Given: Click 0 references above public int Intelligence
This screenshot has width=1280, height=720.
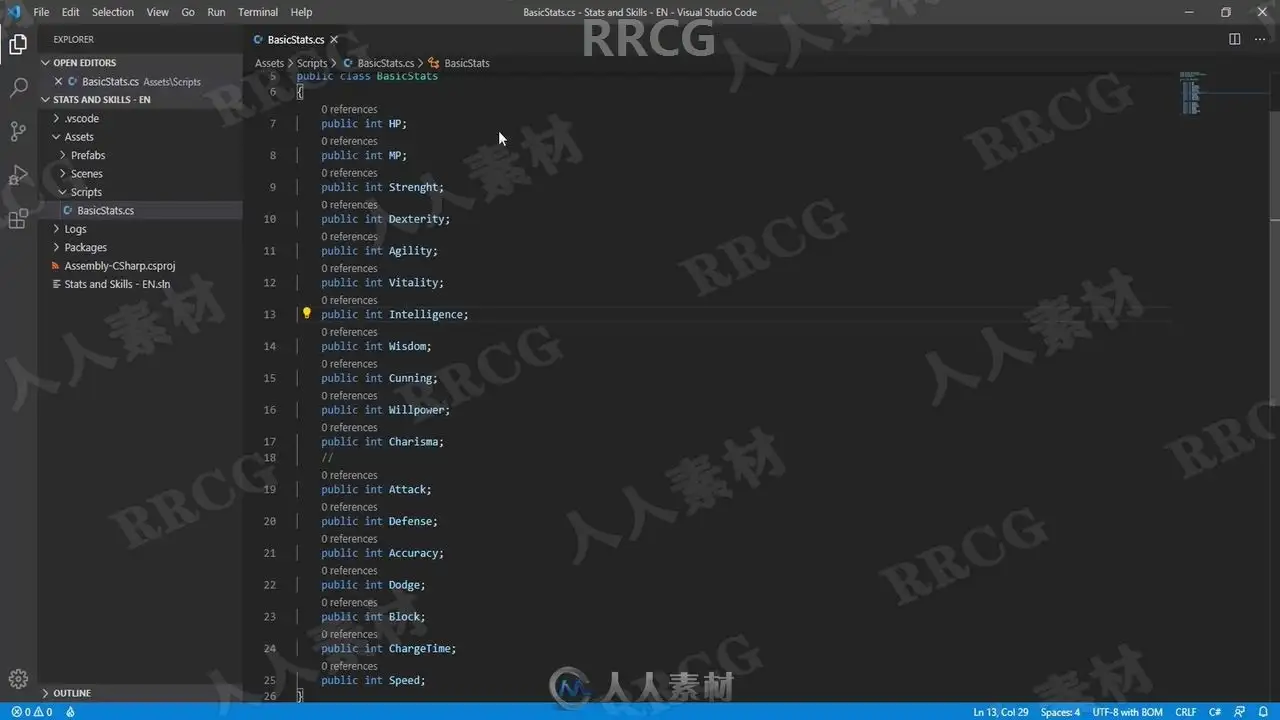Looking at the screenshot, I should [x=349, y=300].
